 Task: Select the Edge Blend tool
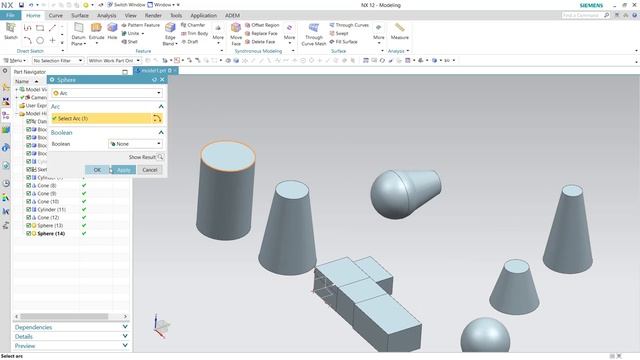170,28
